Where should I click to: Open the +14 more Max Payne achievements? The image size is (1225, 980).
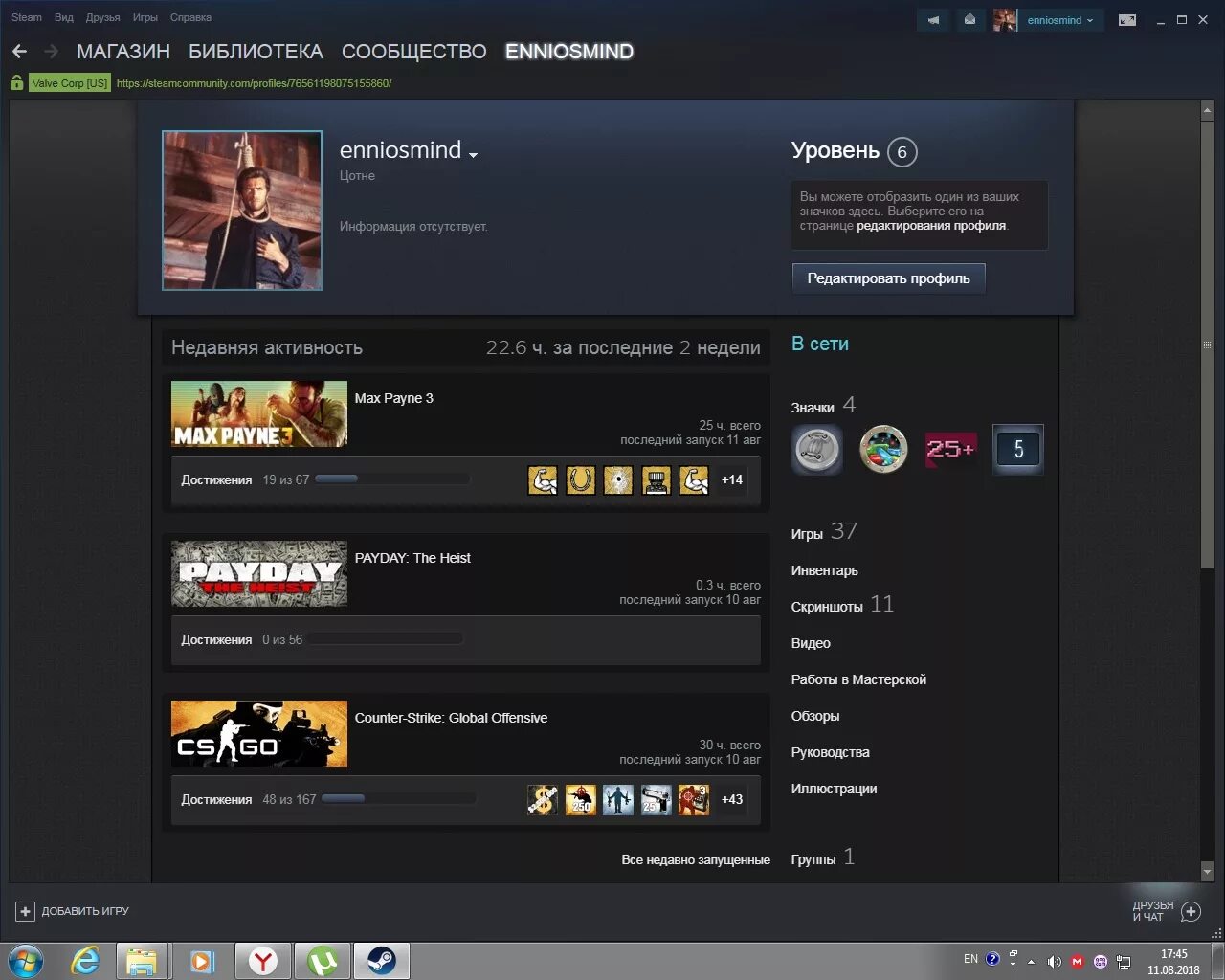click(732, 479)
